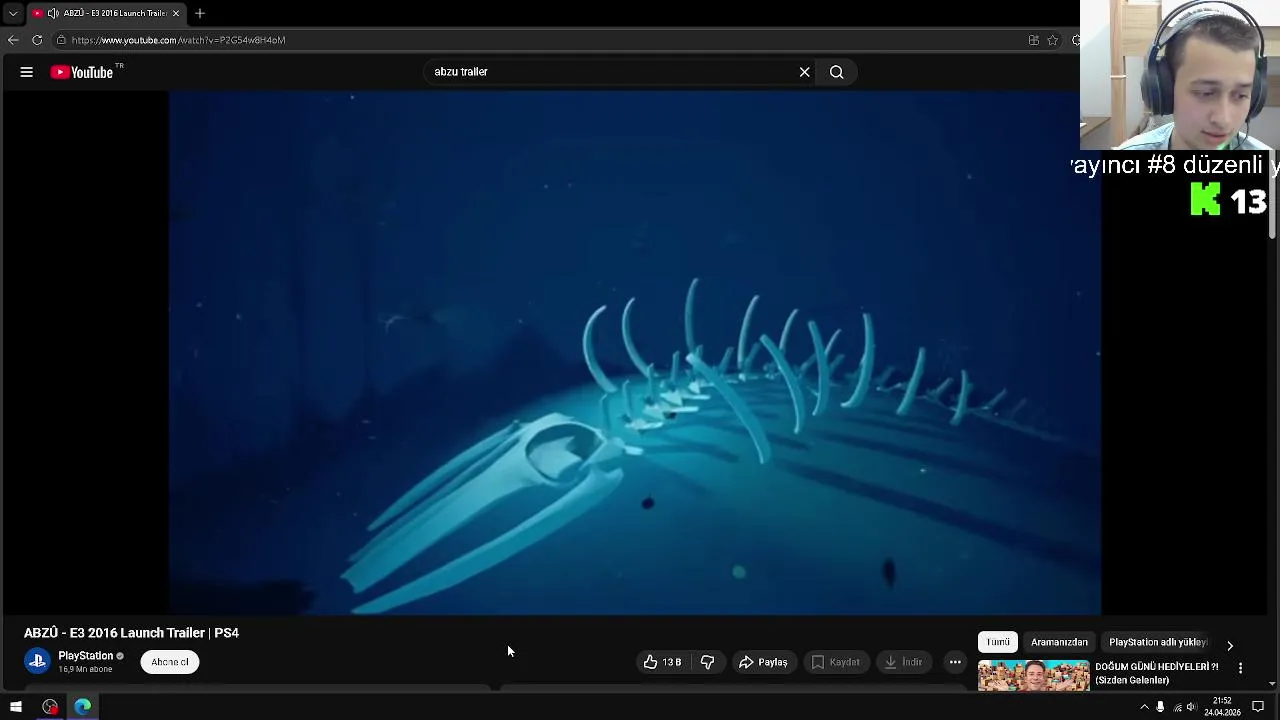Open the clock showing 21:52
This screenshot has width=1280, height=720.
click(1222, 707)
